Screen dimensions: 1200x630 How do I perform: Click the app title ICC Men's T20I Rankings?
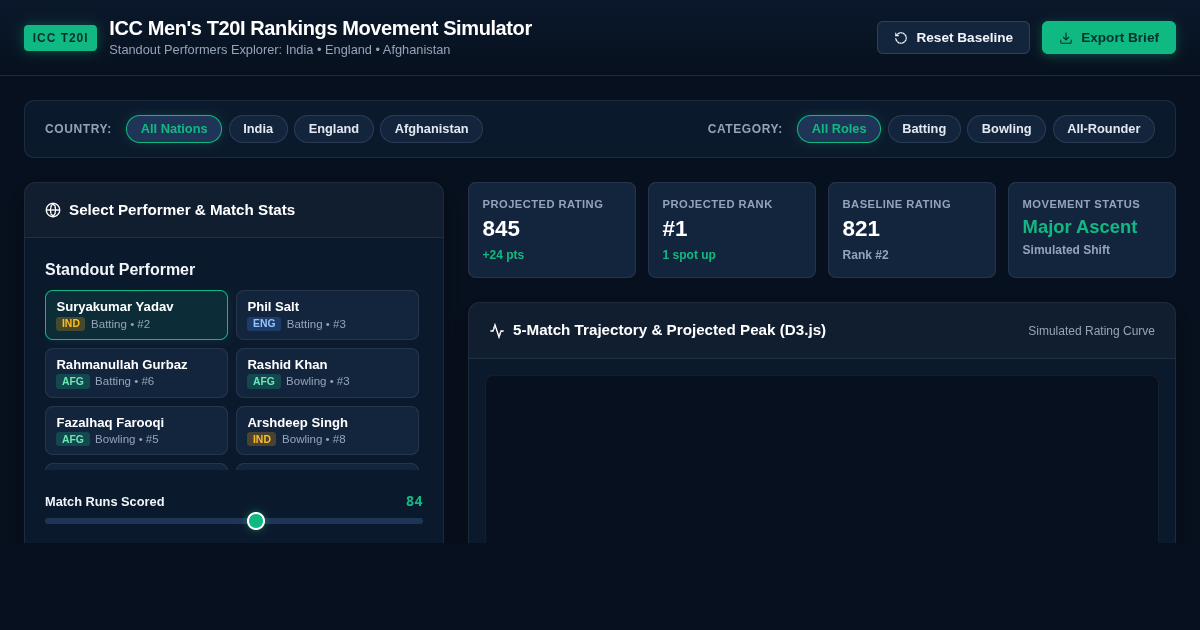pyautogui.click(x=320, y=28)
